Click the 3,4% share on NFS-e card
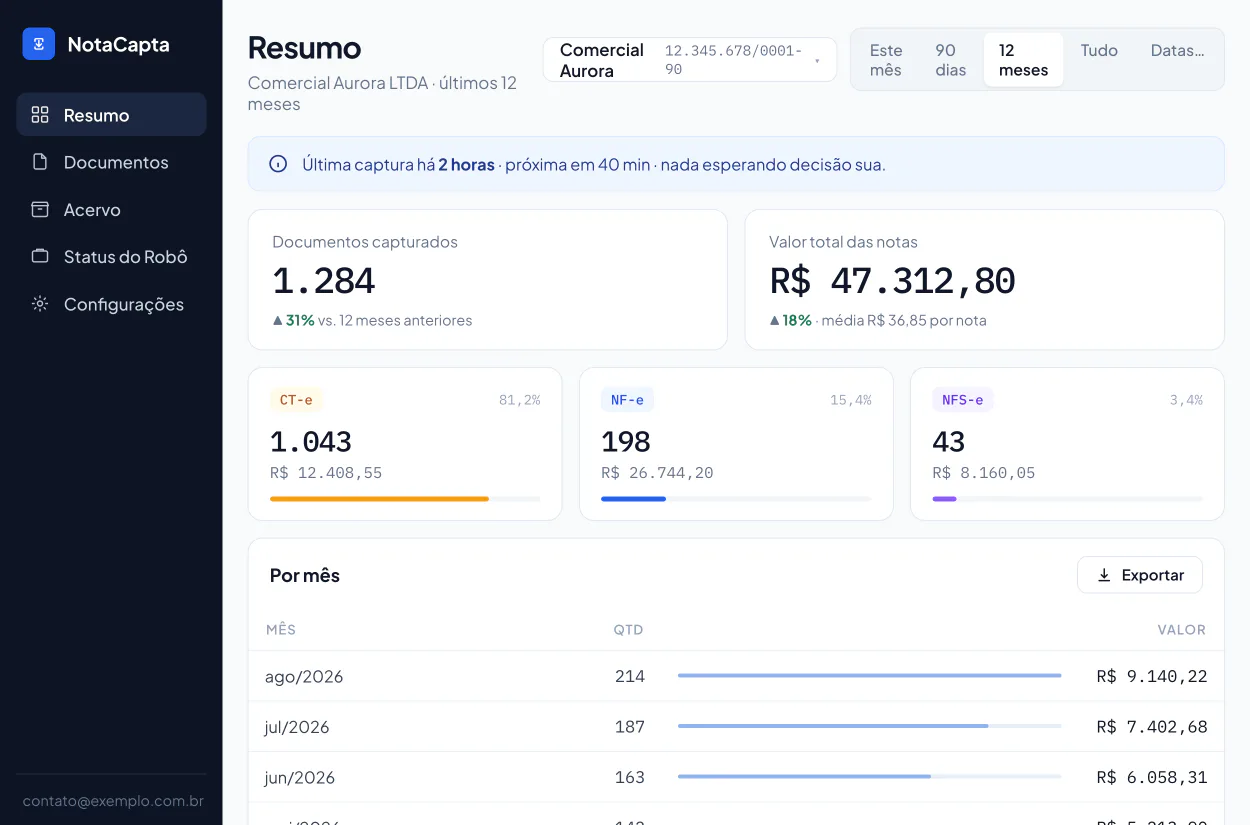The height and width of the screenshot is (825, 1250). click(x=1186, y=400)
